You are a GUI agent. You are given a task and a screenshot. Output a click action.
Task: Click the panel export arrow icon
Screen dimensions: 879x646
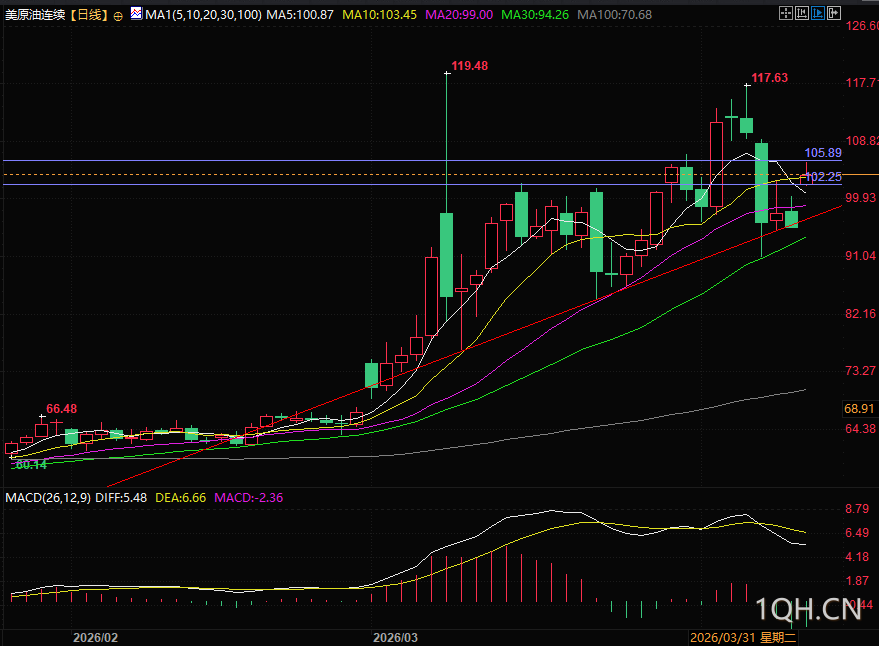pos(835,13)
